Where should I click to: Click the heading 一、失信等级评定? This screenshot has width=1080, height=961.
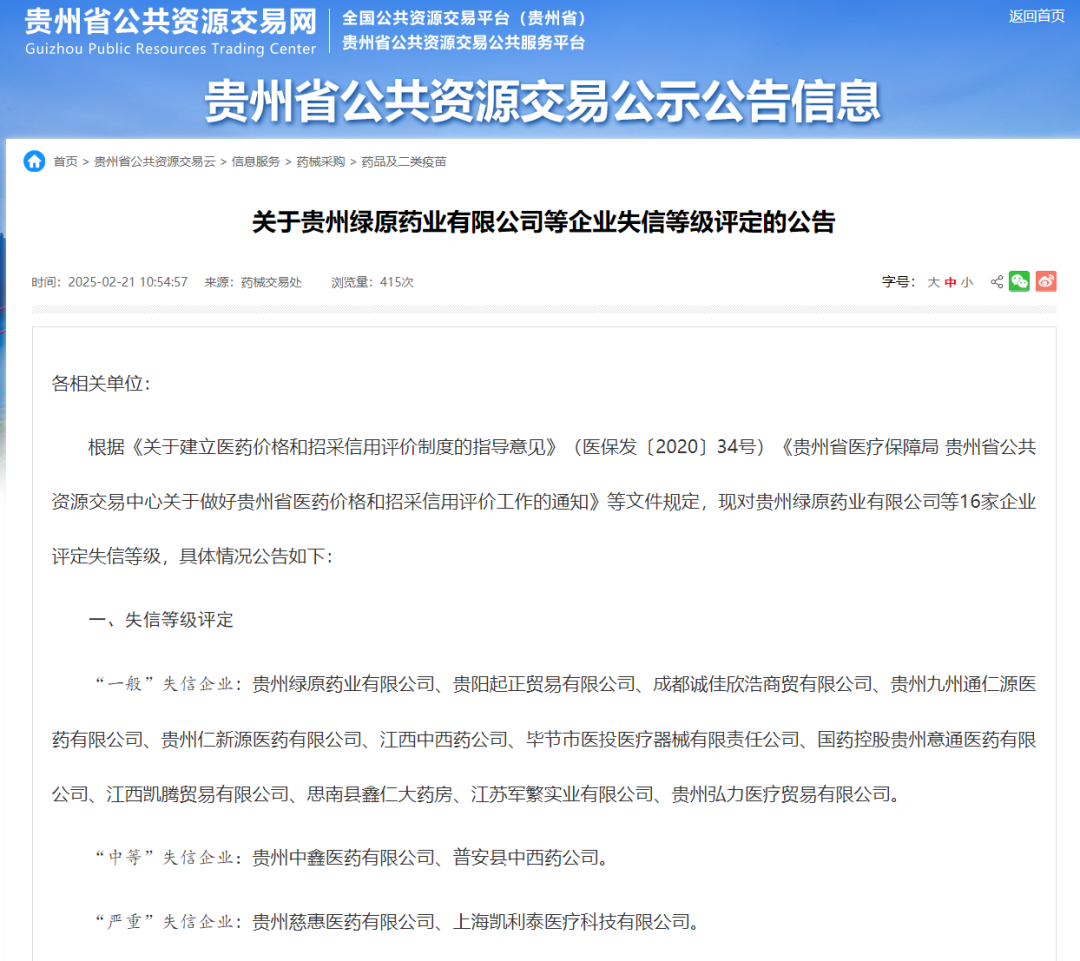coord(160,619)
